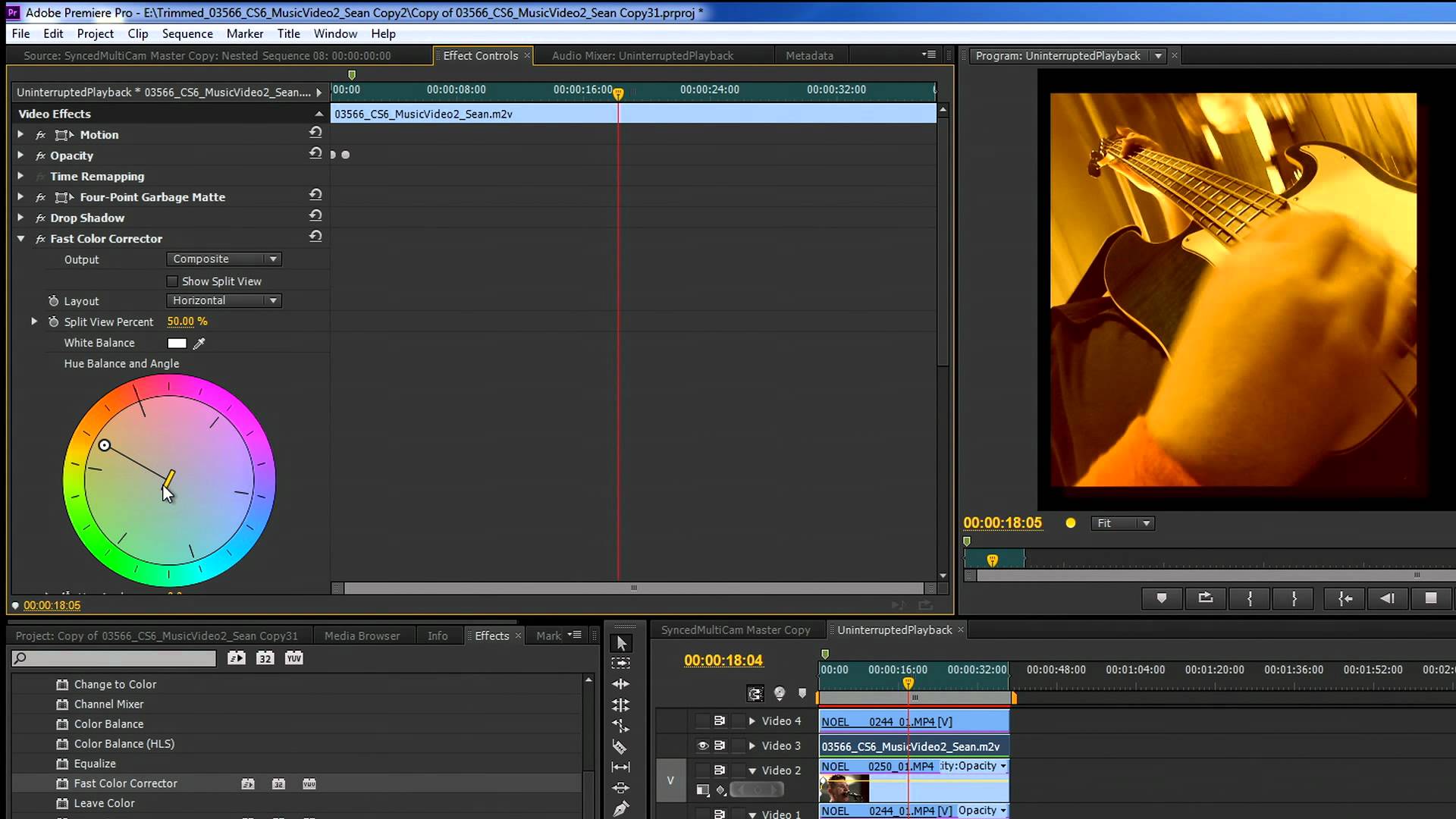Enable the Show Split View checkbox

click(172, 281)
